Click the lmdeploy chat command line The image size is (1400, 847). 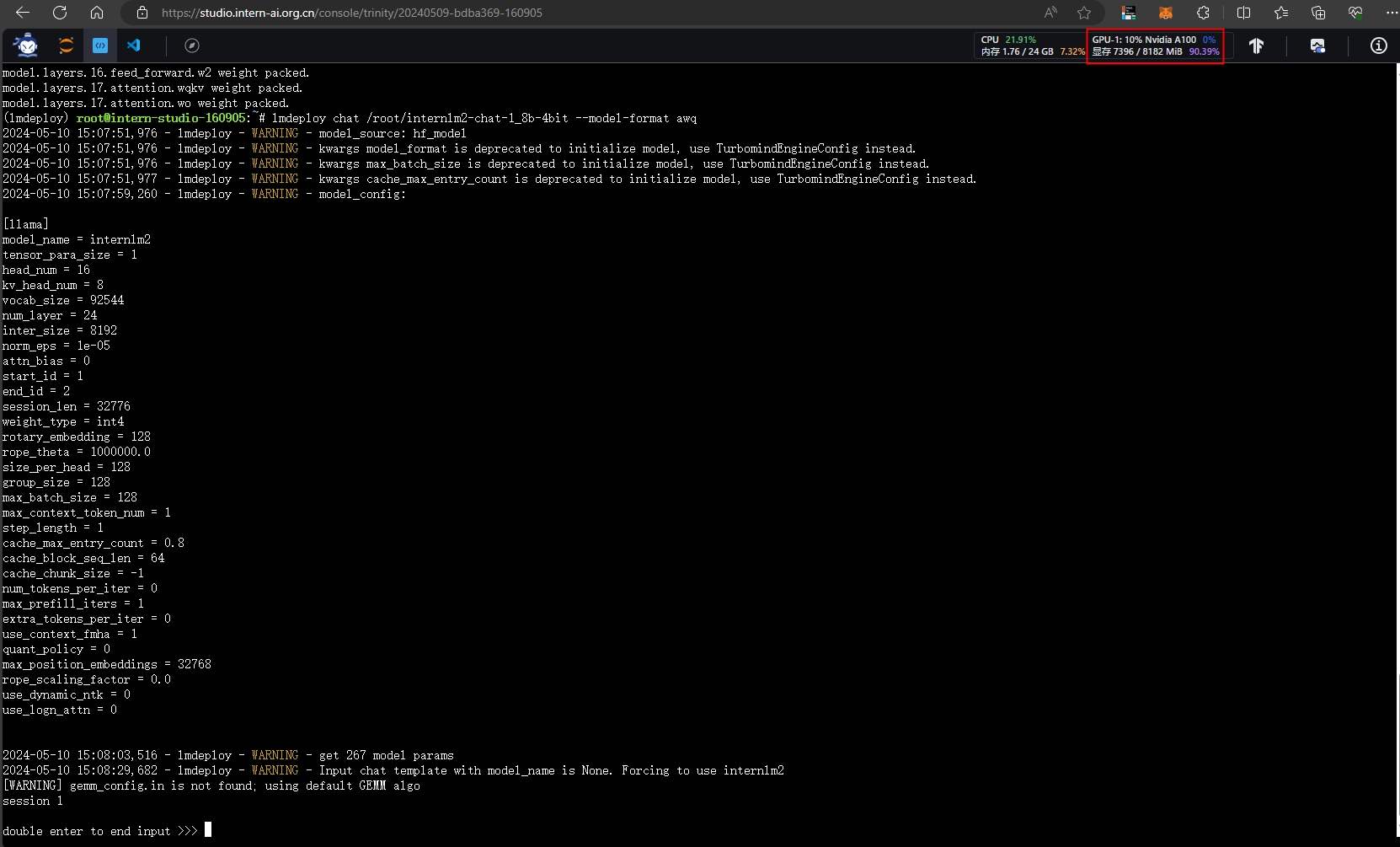tap(484, 118)
